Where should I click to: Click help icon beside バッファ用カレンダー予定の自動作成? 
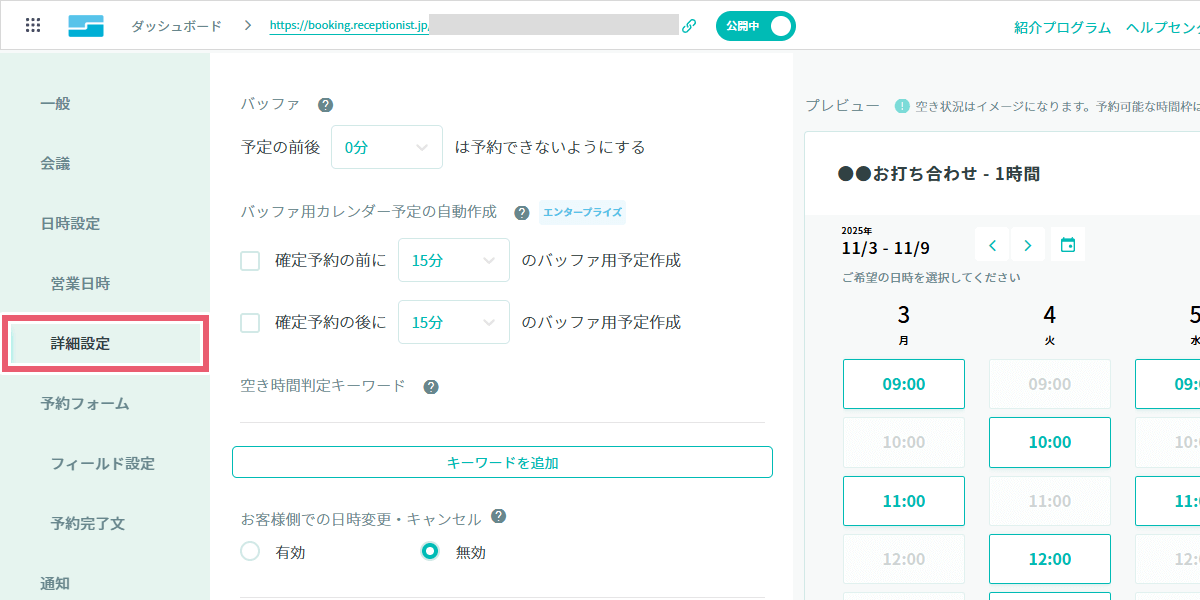(521, 212)
